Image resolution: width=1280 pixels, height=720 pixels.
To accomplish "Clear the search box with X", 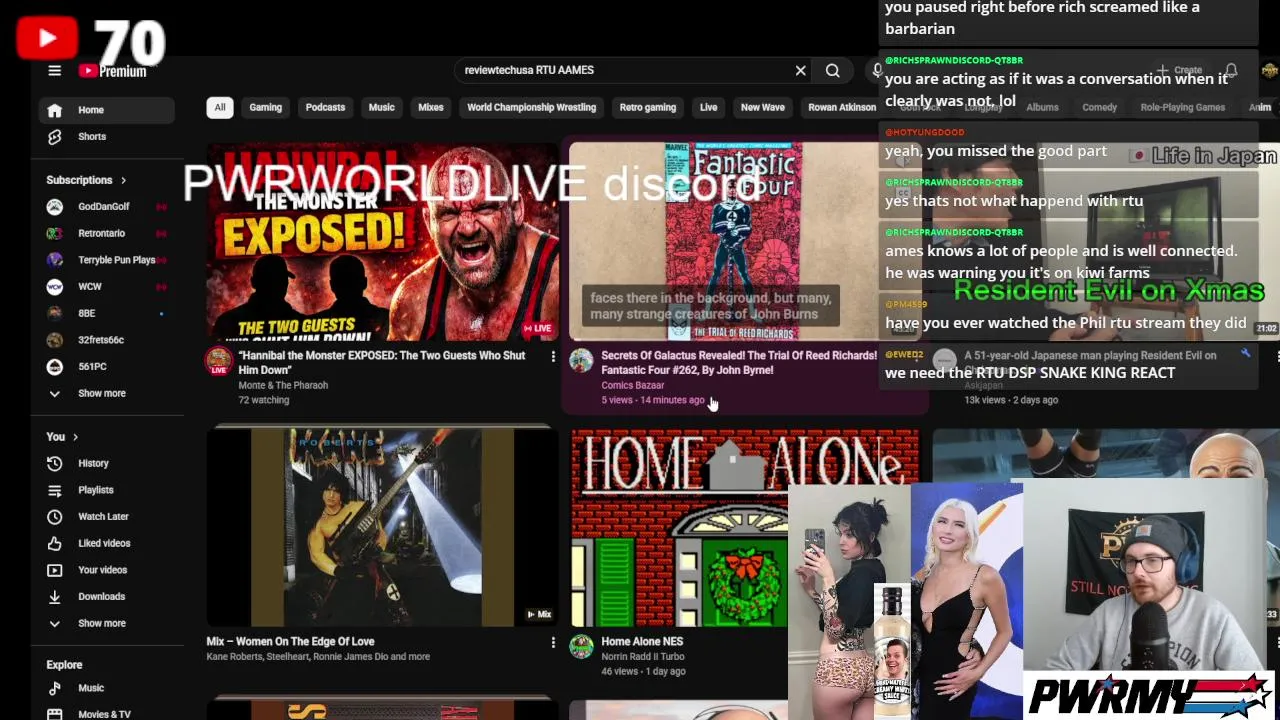I will point(800,70).
